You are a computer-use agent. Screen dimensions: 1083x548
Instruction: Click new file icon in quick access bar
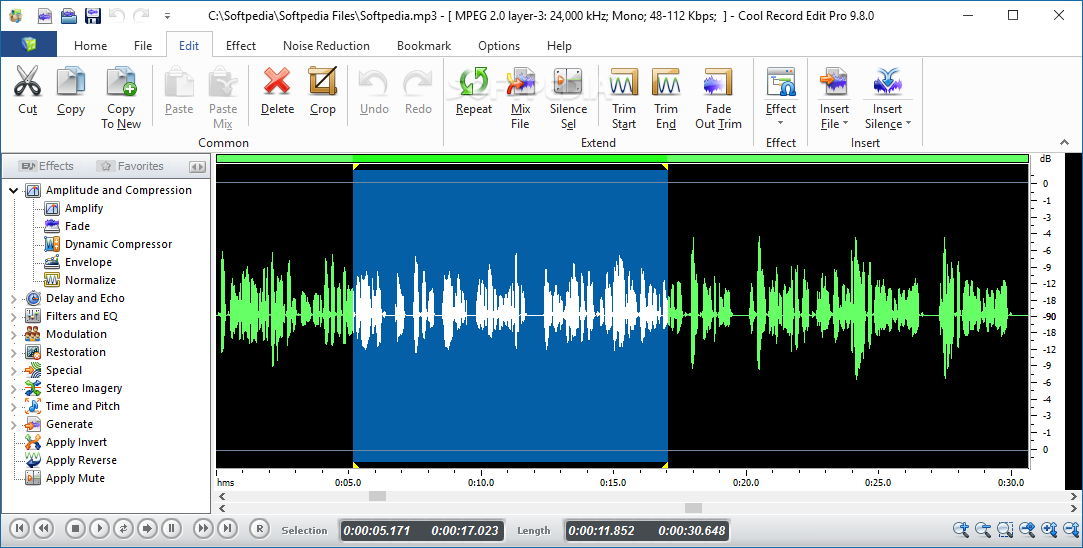click(45, 15)
